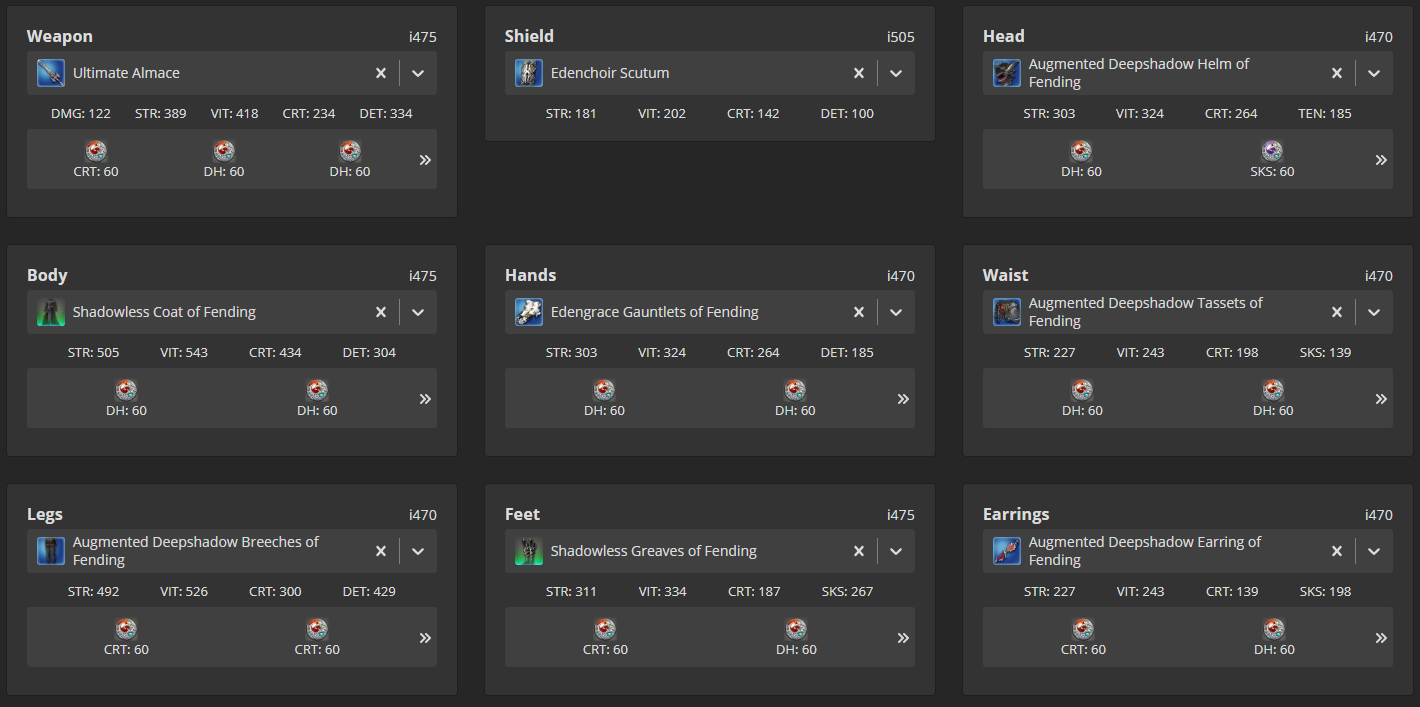
Task: Clear the Ultimate Almace weapon selection
Action: coord(381,73)
